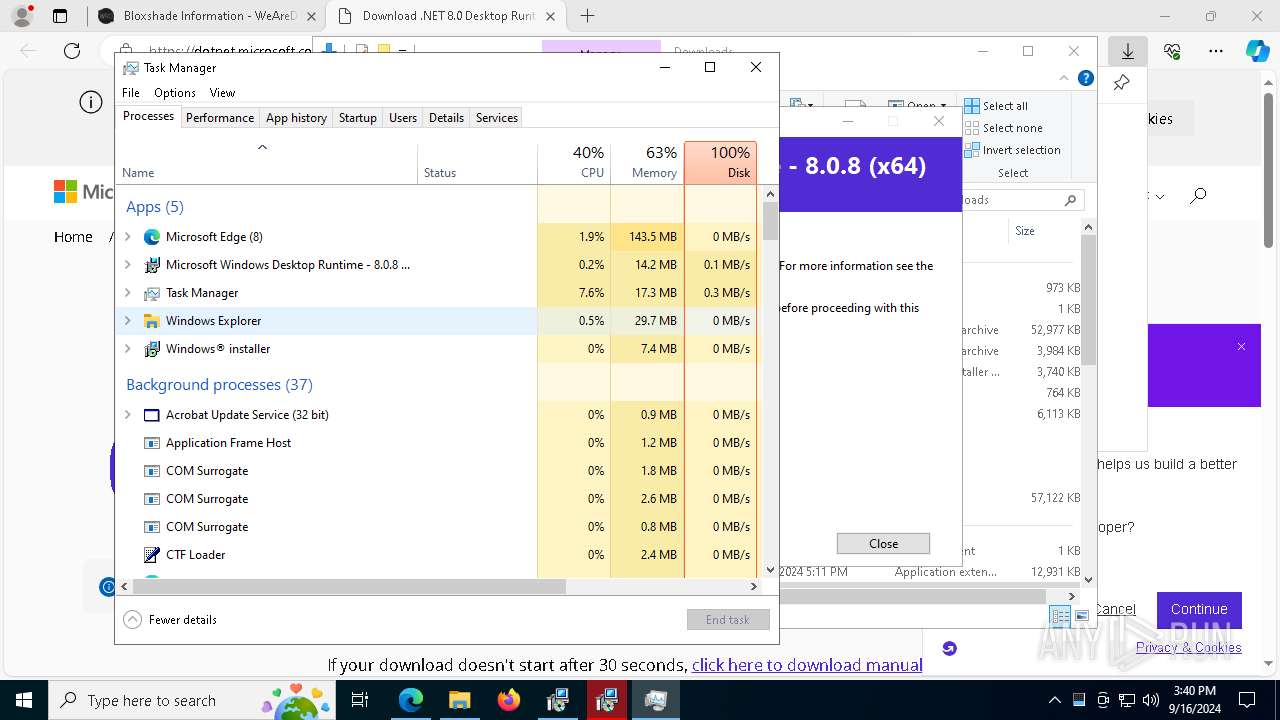
Task: Open Task View on the taskbar
Action: 361,700
